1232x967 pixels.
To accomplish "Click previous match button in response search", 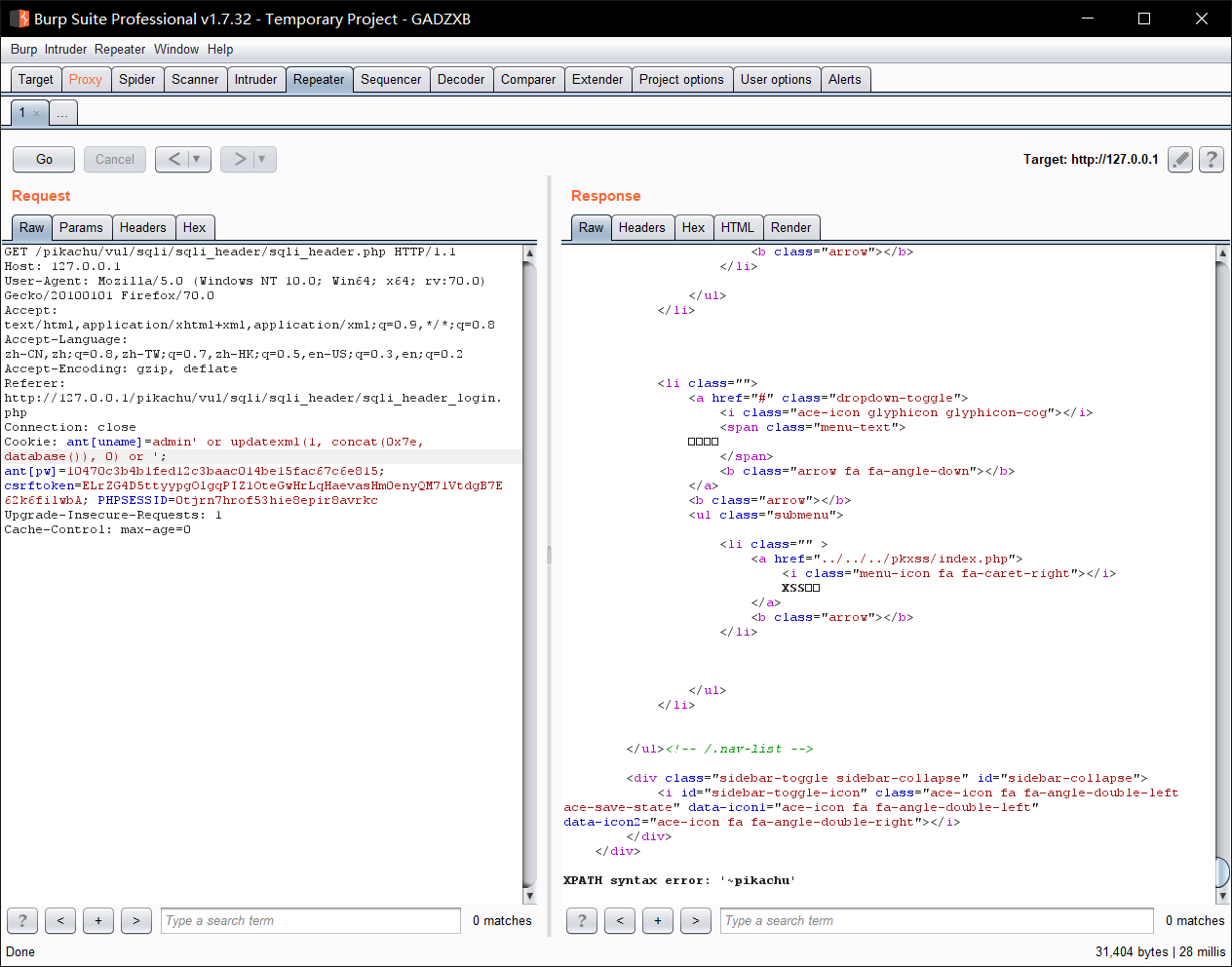I will 620,920.
